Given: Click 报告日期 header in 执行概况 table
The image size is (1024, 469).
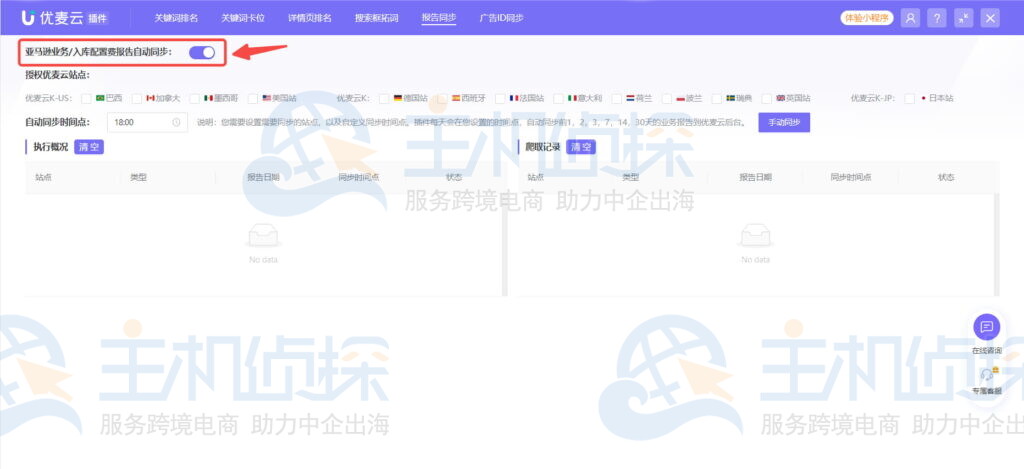Looking at the screenshot, I should tap(263, 177).
